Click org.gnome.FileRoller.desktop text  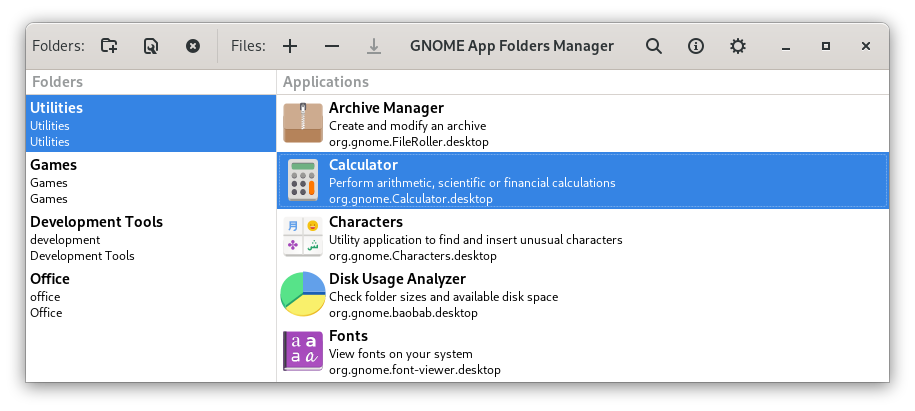point(408,142)
